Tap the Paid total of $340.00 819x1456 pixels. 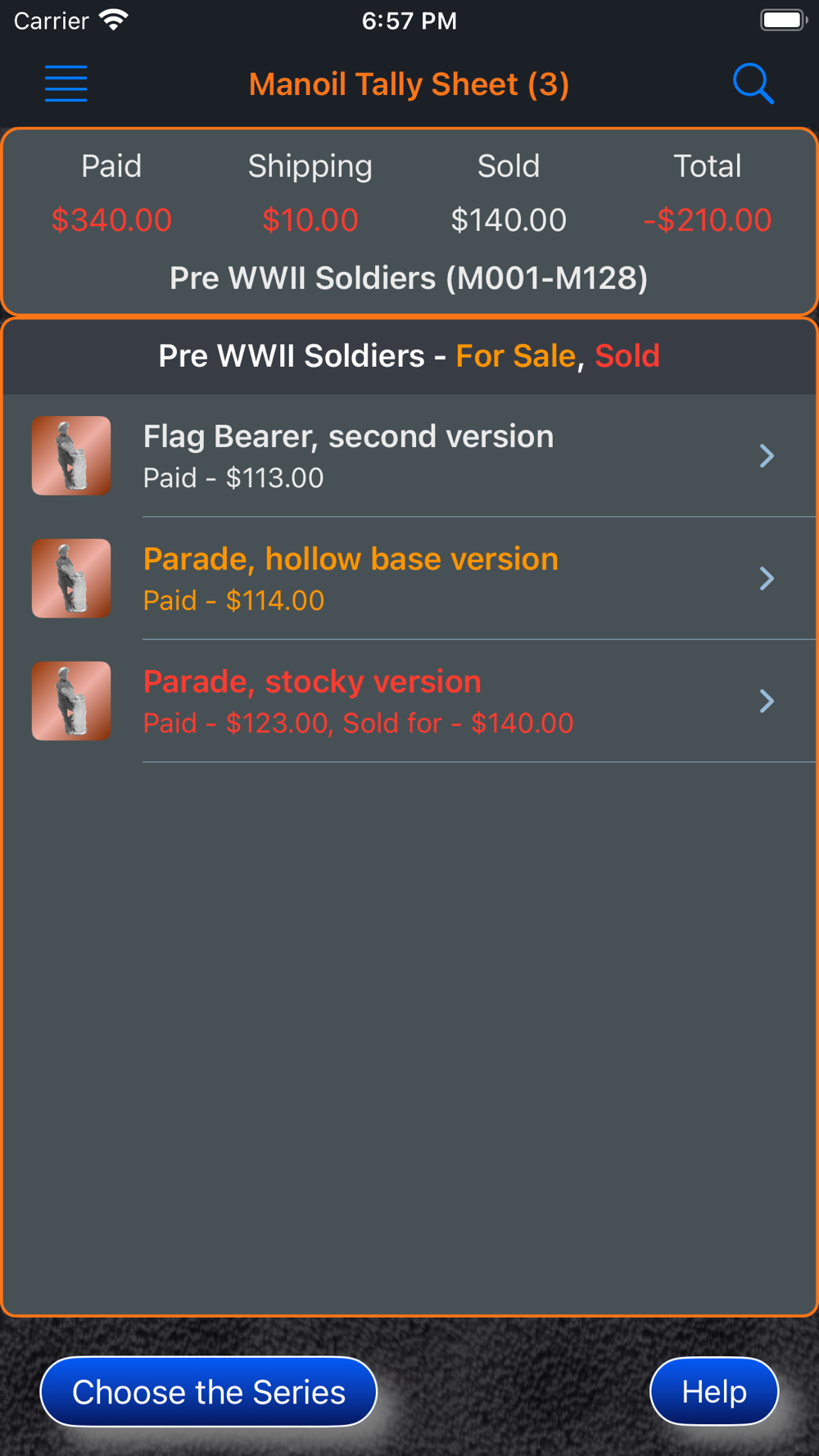111,219
